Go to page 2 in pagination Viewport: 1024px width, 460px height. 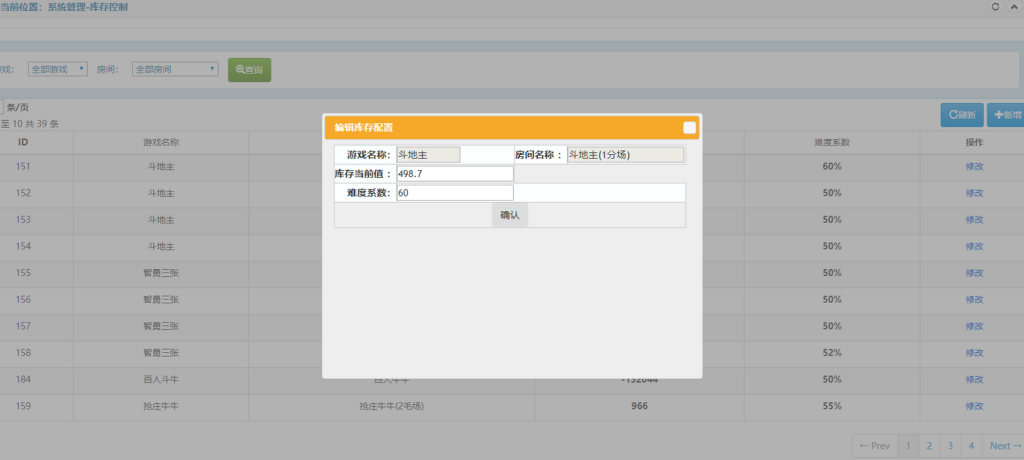click(929, 446)
